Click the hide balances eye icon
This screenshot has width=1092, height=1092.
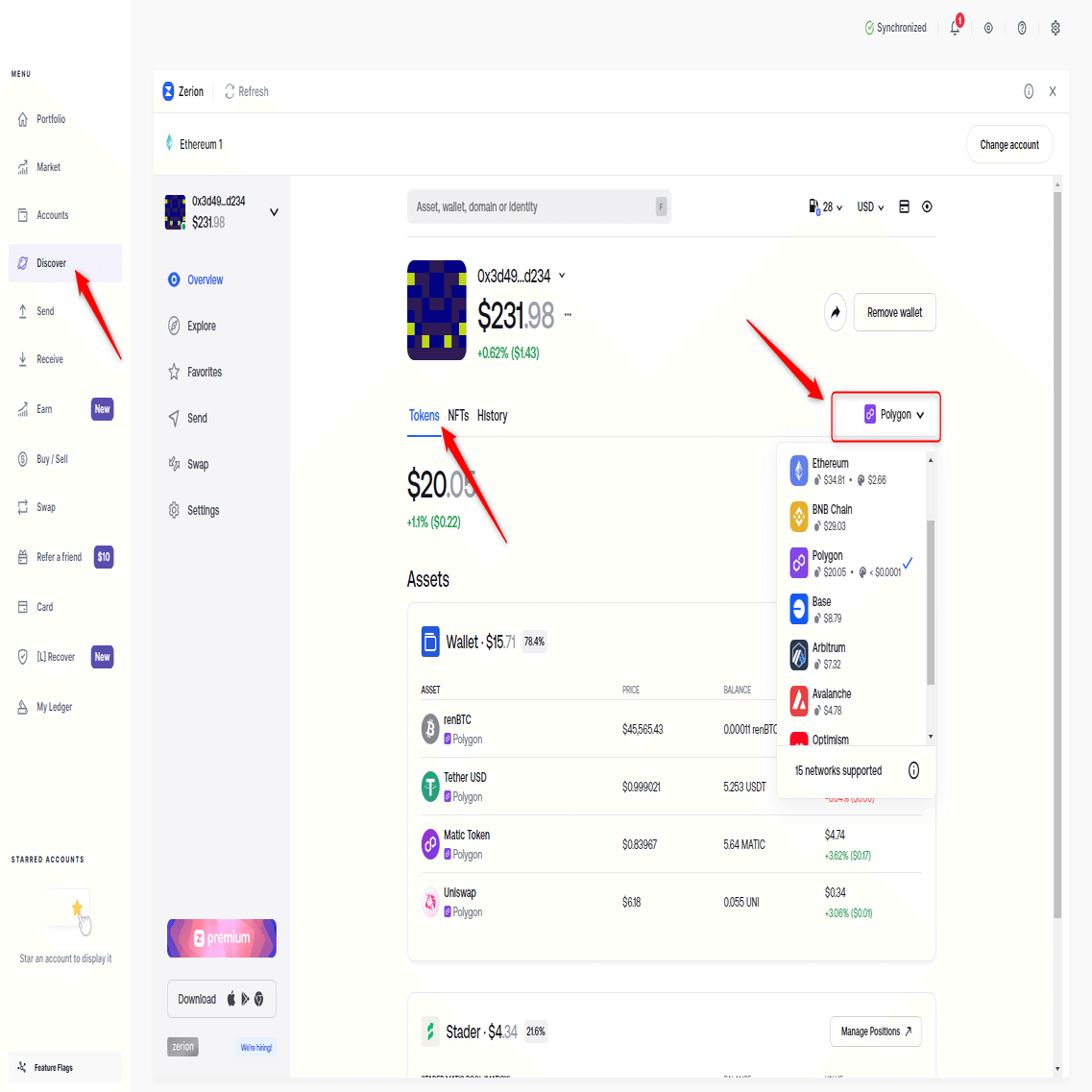927,206
